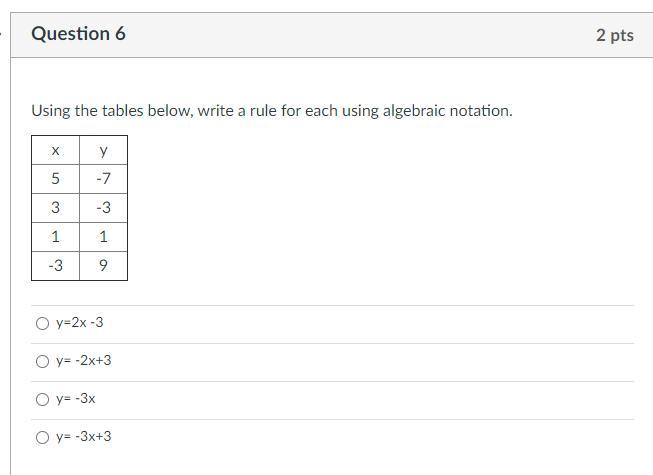The height and width of the screenshot is (475, 653).
Task: Click the y-column cell containing 1
Action: pos(103,237)
